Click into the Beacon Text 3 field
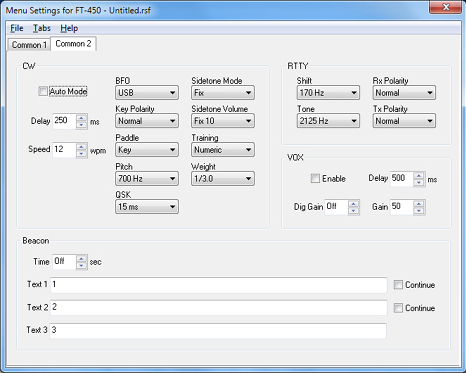 point(218,331)
